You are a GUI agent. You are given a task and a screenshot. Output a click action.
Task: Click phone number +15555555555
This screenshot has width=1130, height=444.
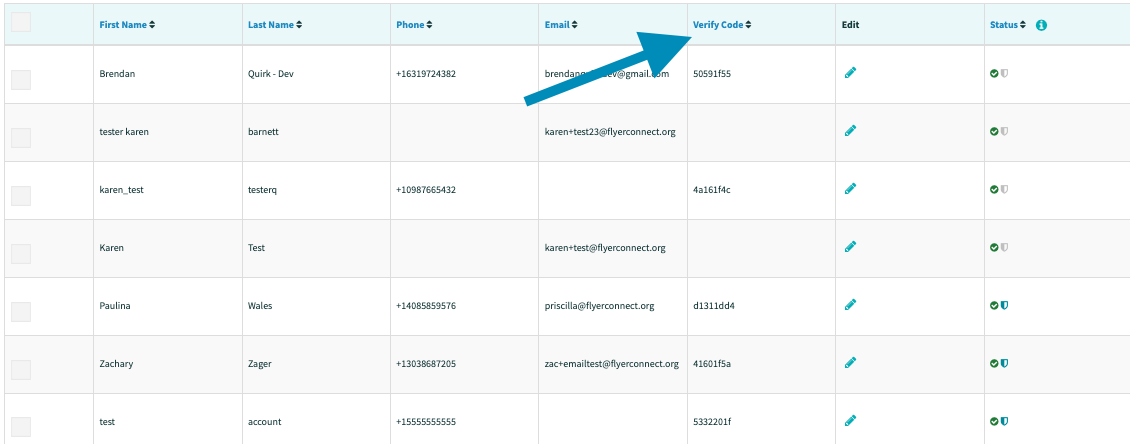coord(425,421)
